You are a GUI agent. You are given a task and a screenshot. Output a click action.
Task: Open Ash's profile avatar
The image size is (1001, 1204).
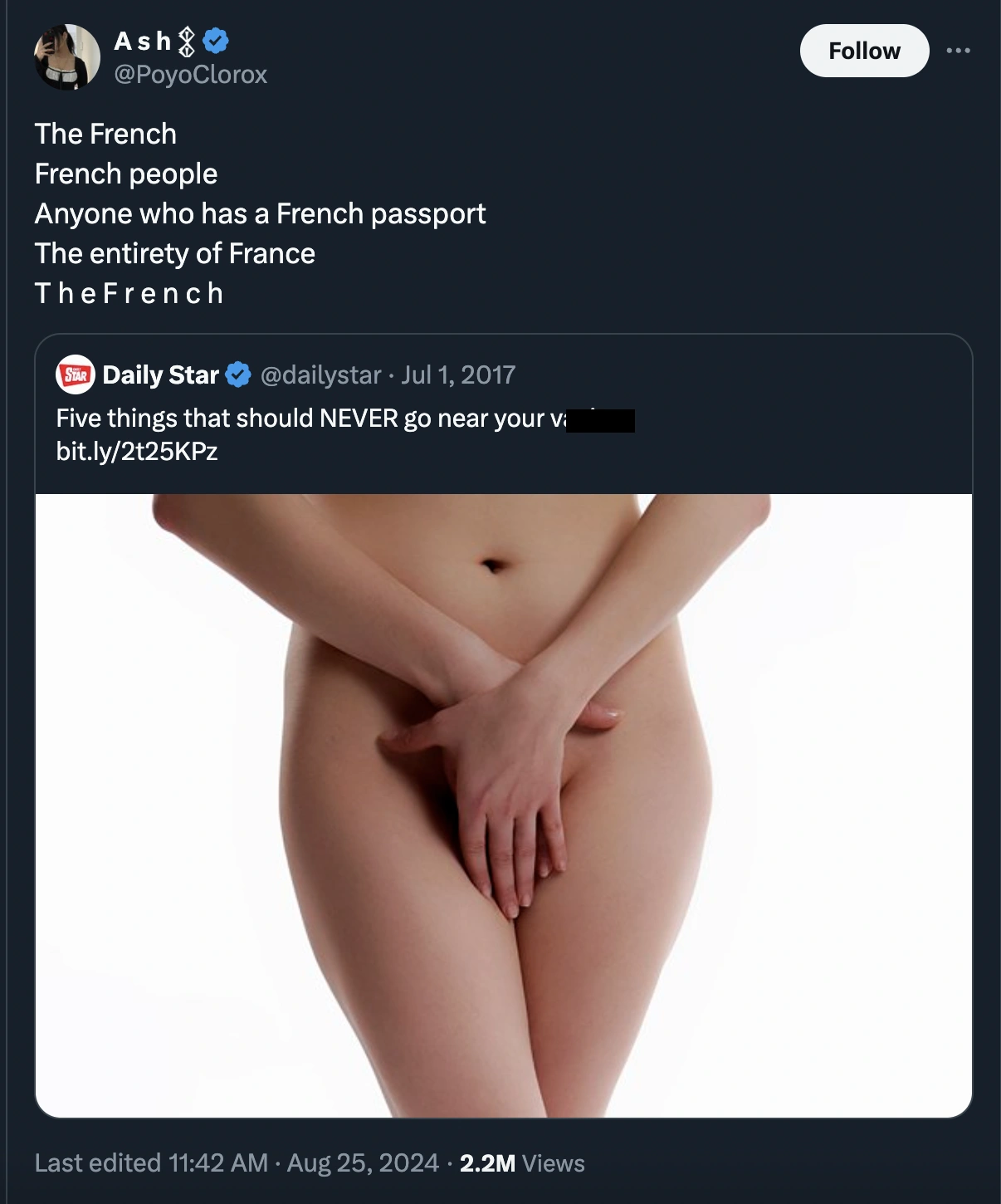(67, 56)
